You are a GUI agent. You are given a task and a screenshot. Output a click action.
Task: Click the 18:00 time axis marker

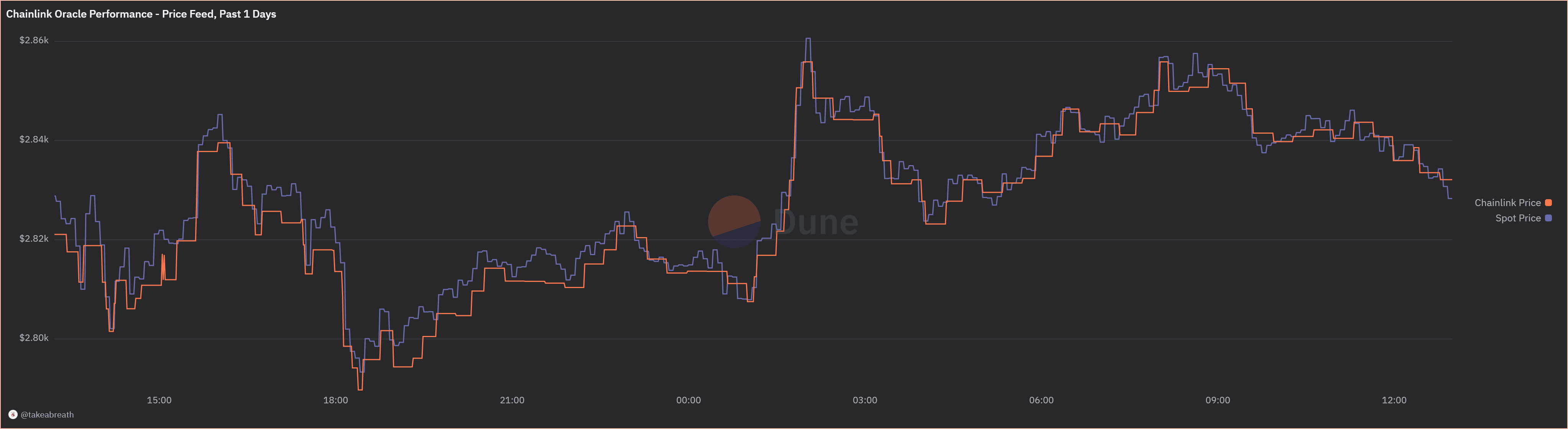(335, 400)
